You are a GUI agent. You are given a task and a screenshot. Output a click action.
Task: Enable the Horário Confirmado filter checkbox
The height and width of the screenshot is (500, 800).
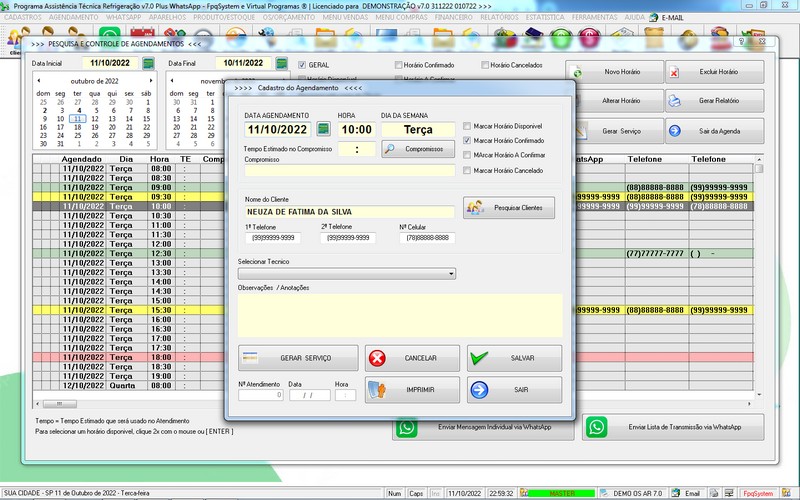click(x=398, y=65)
